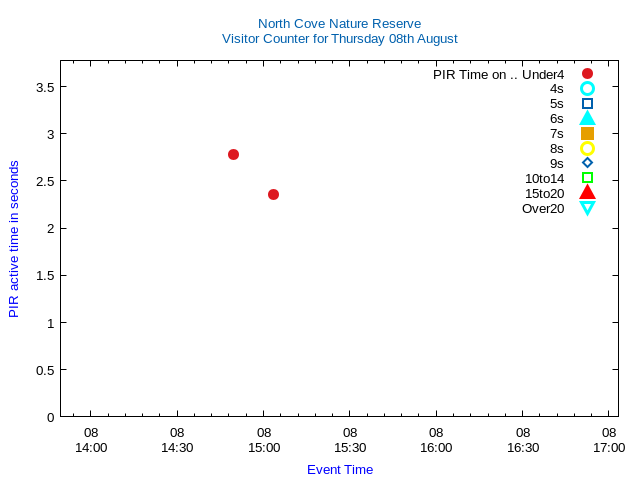
Task: Click the red triangle 15to20 legend marker
Action: click(x=587, y=192)
